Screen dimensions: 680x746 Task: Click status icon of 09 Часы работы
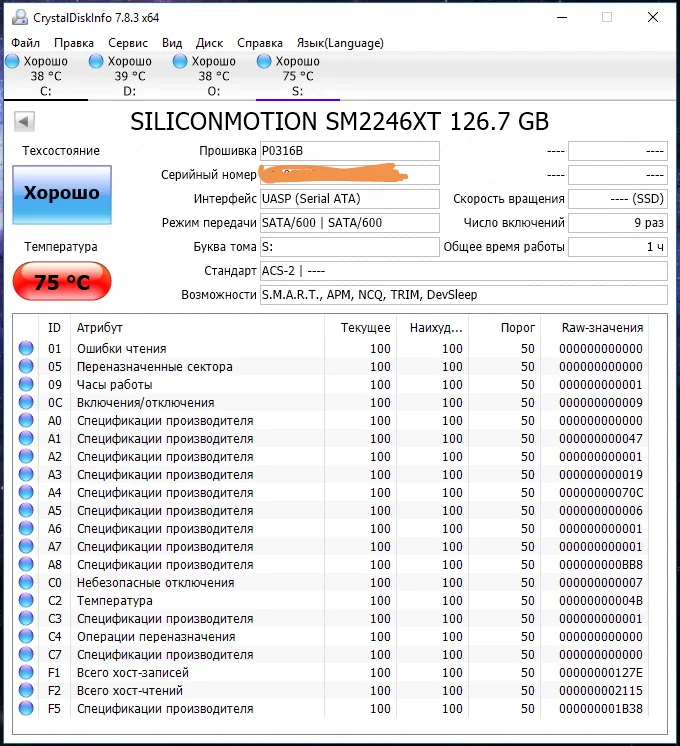(26, 384)
